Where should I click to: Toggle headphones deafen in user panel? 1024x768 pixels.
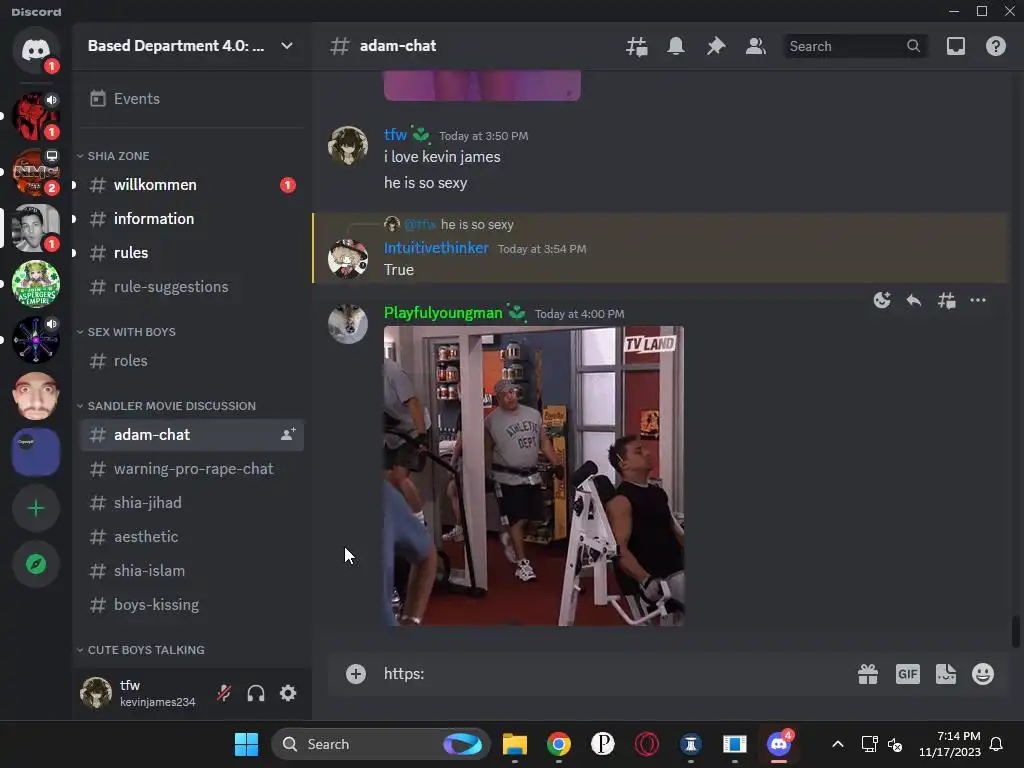pyautogui.click(x=256, y=693)
